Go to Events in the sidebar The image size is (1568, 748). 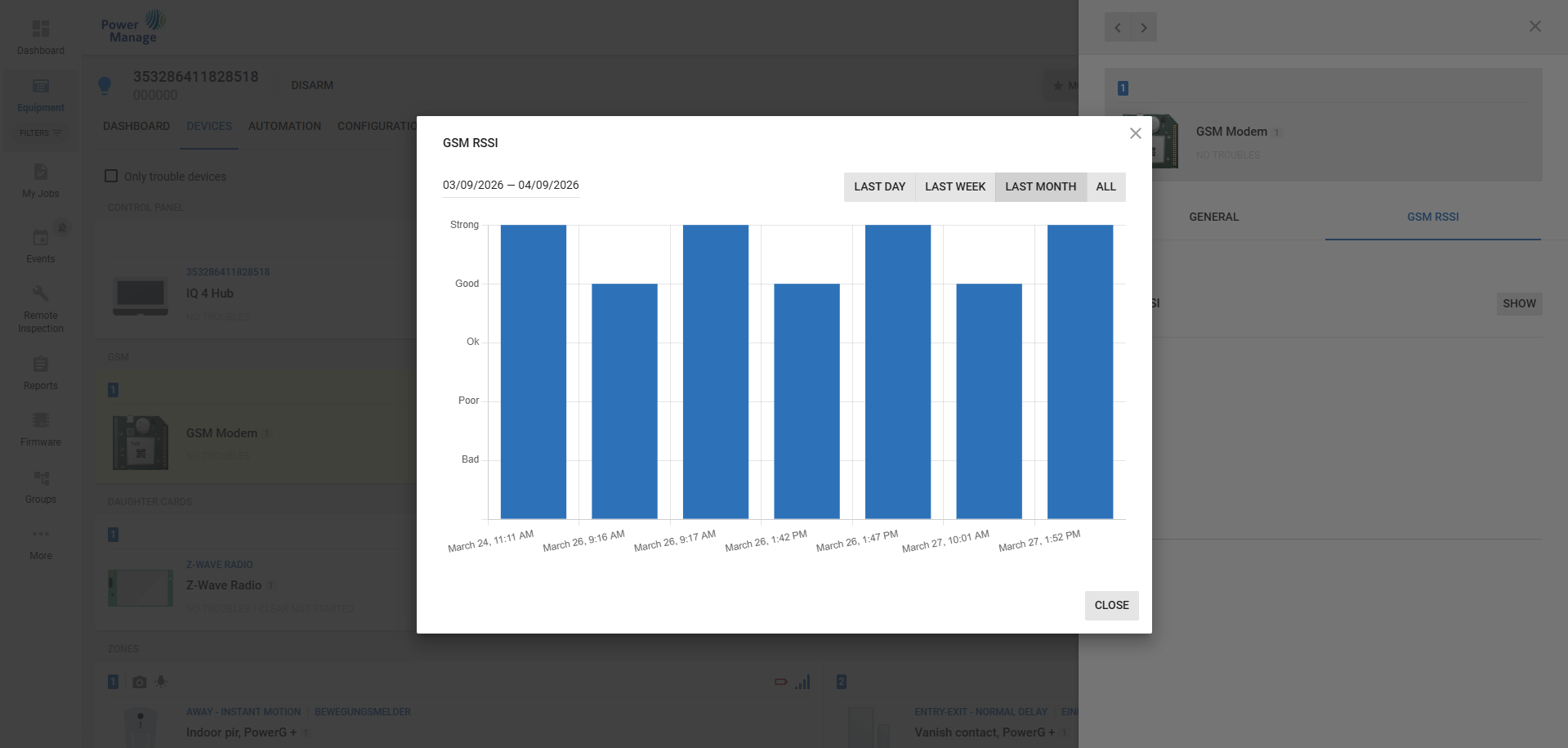(x=40, y=238)
